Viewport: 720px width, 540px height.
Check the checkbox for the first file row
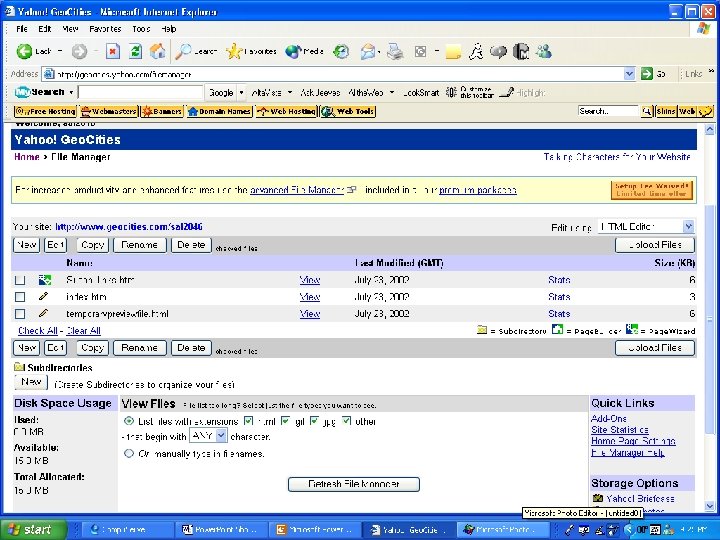tap(20, 280)
